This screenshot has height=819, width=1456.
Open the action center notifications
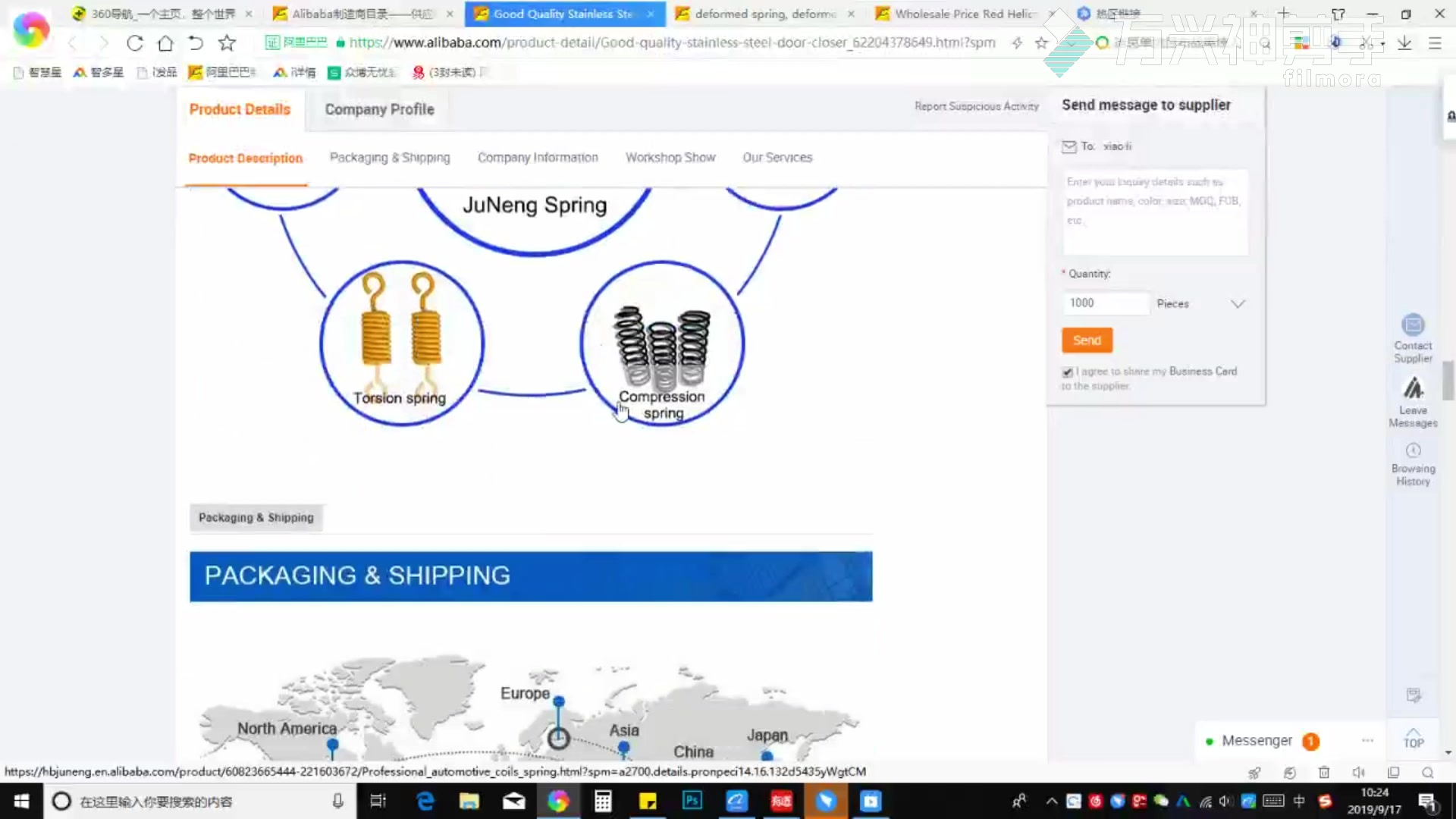[1427, 802]
